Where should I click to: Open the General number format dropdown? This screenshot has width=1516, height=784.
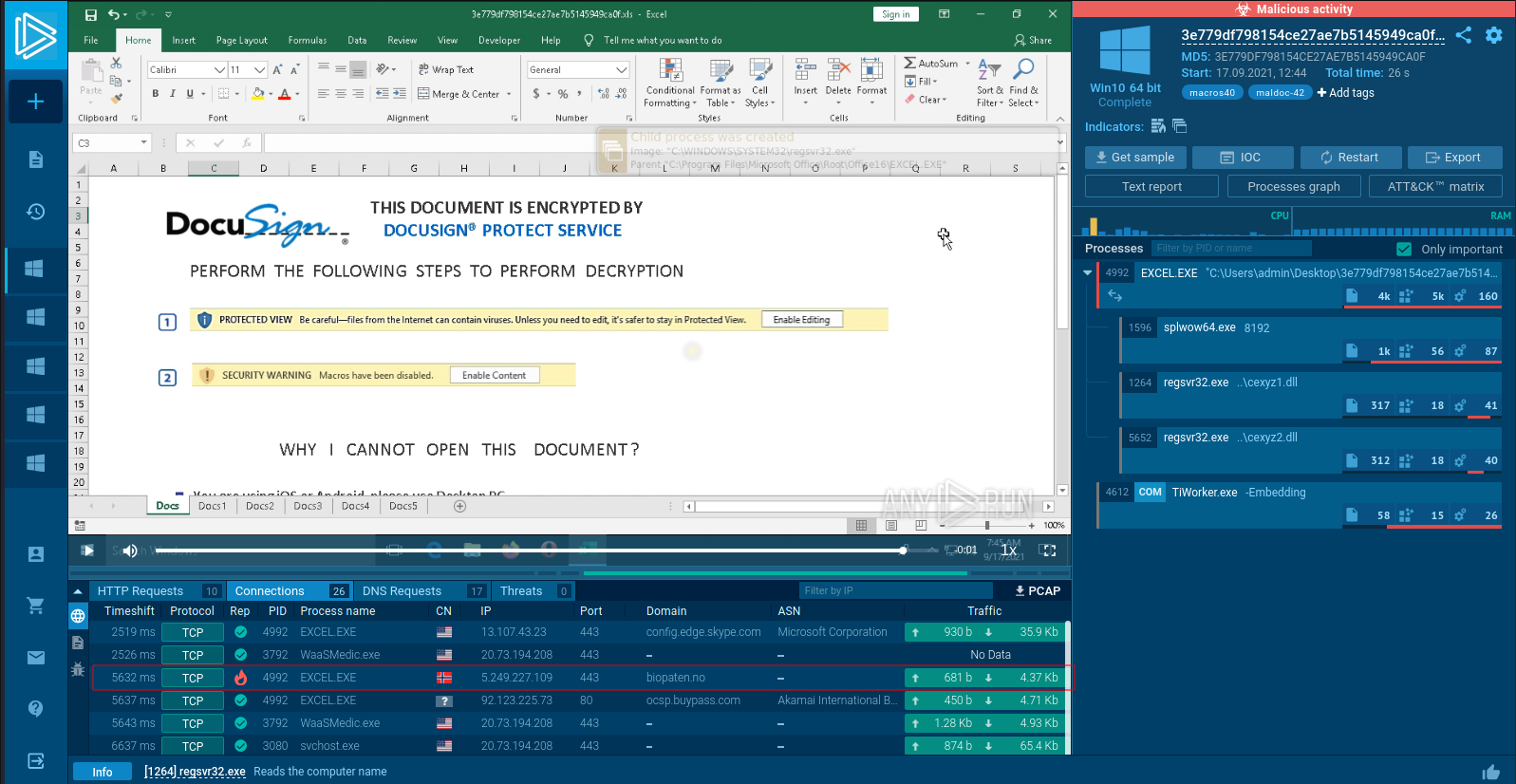pyautogui.click(x=622, y=69)
